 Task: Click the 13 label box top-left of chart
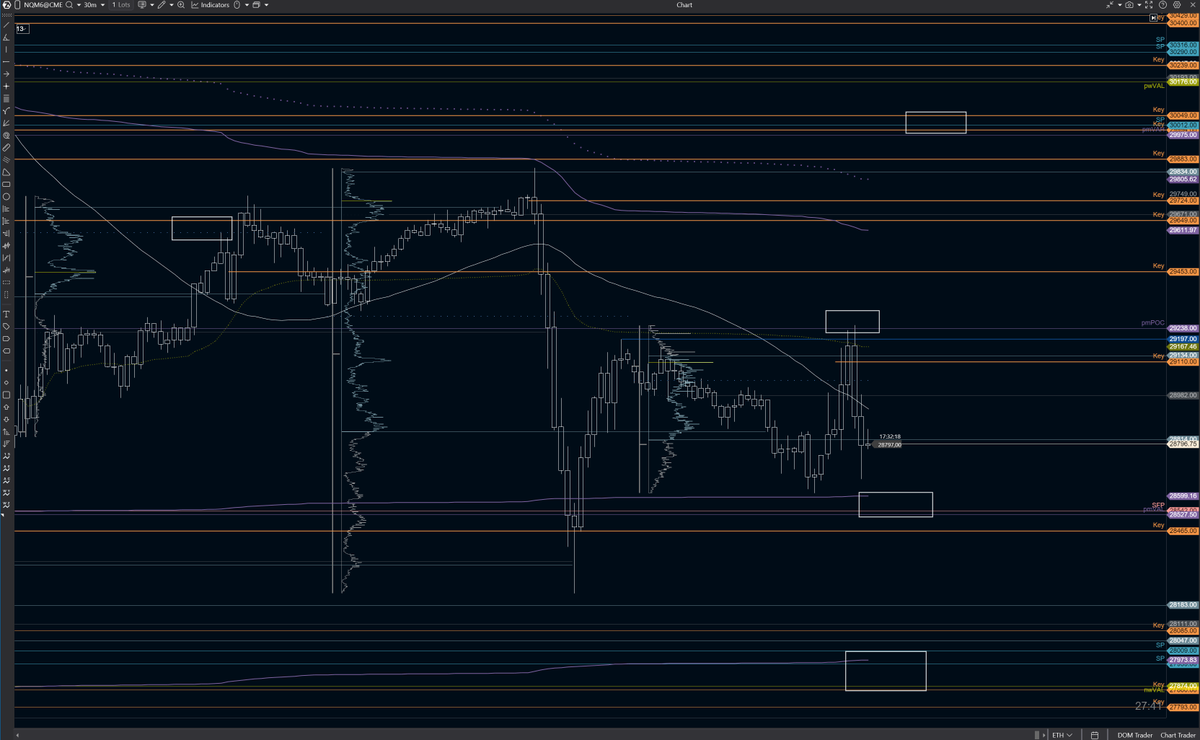[22, 29]
